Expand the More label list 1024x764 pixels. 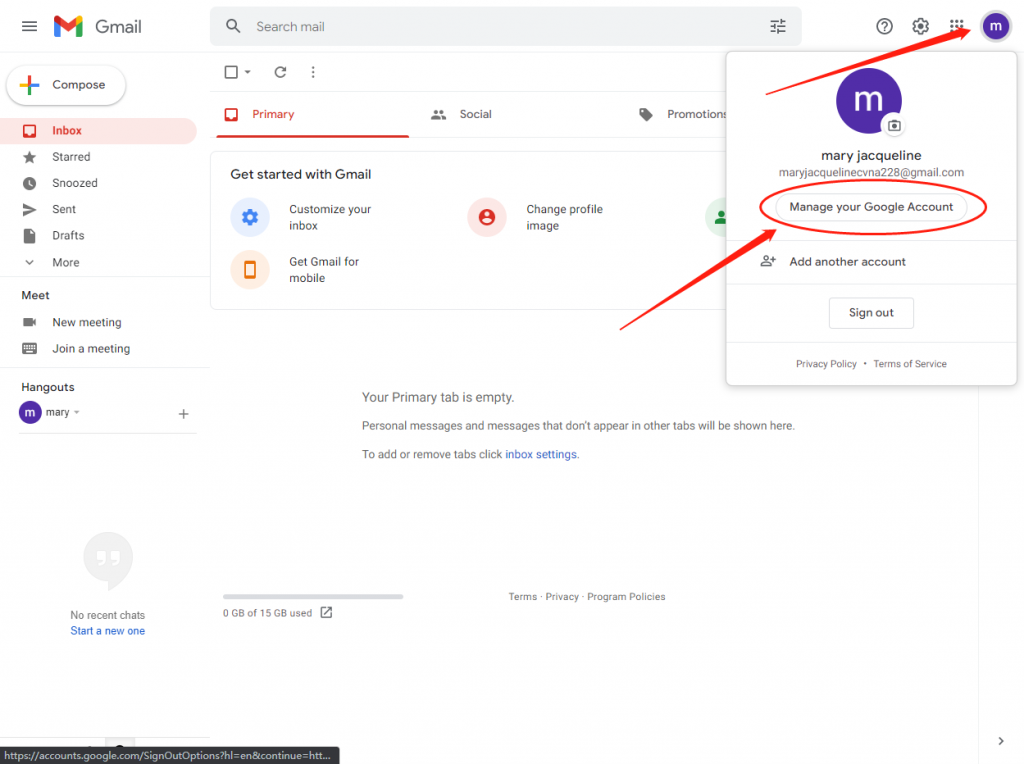coord(65,262)
